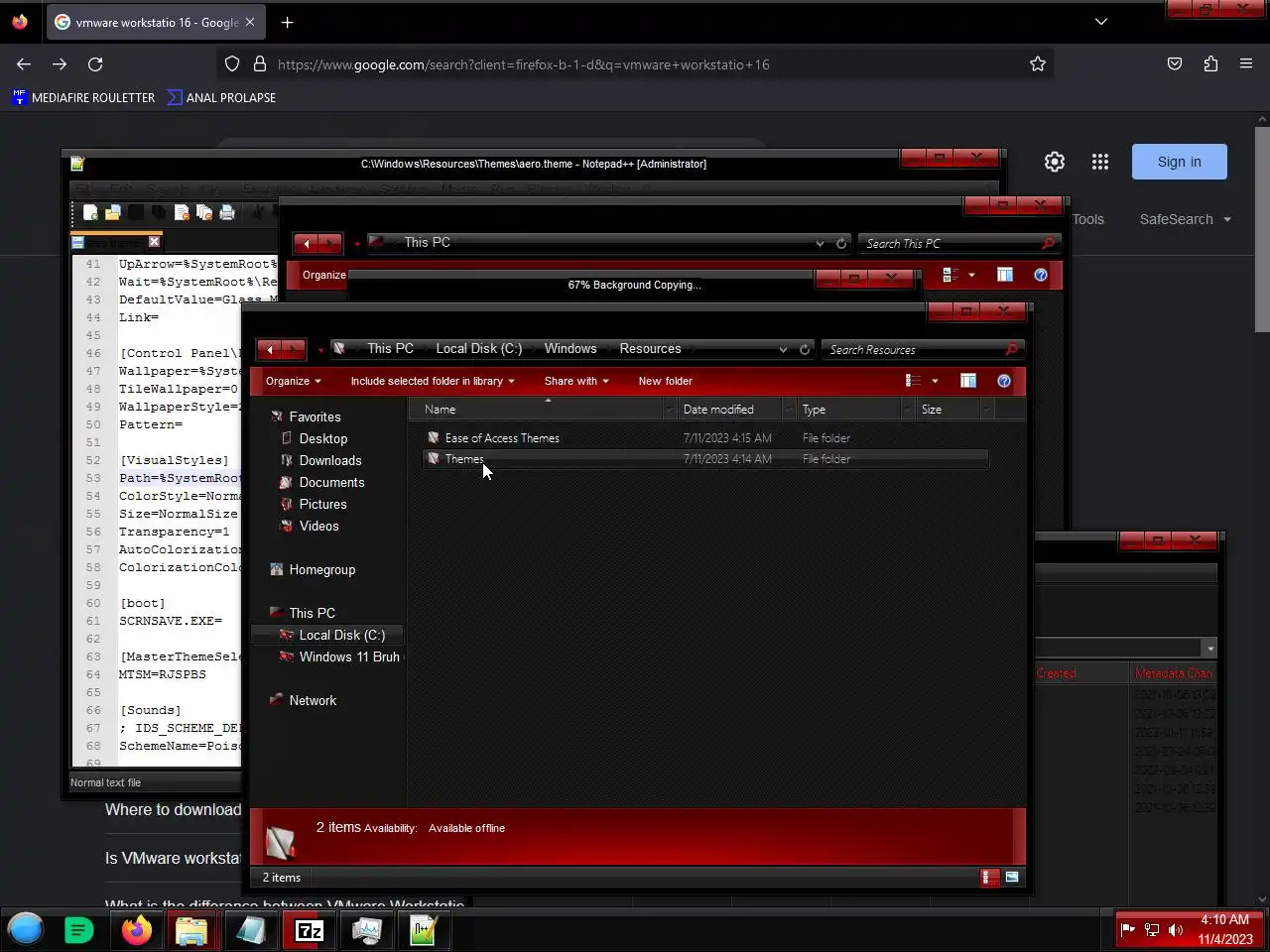Select Desktop under Favorites
The height and width of the screenshot is (952, 1270).
click(323, 439)
